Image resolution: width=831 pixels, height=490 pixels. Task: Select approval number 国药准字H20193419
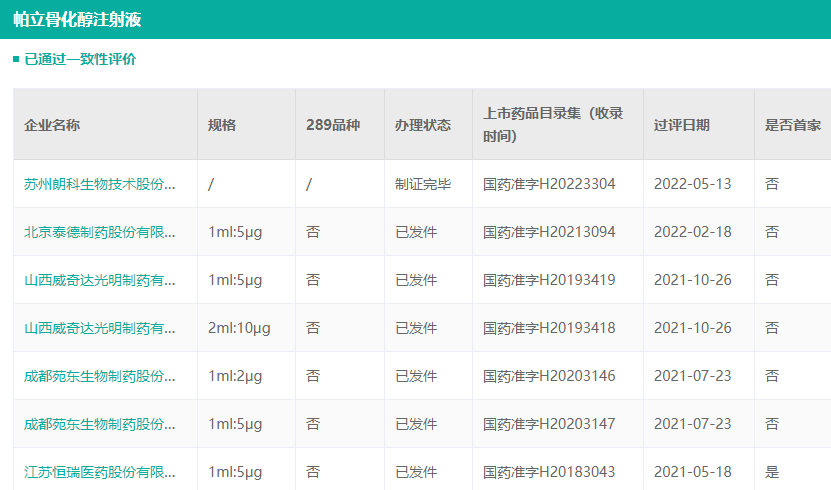pyautogui.click(x=549, y=280)
